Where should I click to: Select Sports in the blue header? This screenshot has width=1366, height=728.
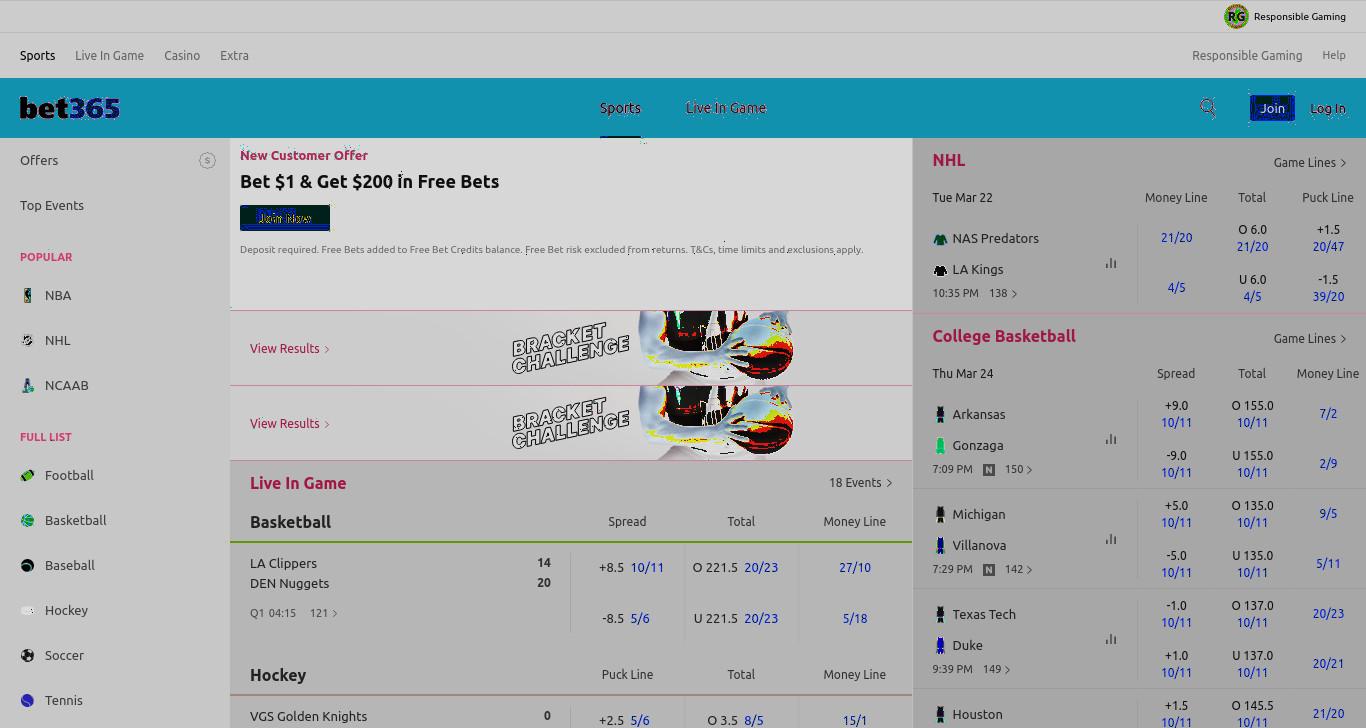(x=620, y=108)
